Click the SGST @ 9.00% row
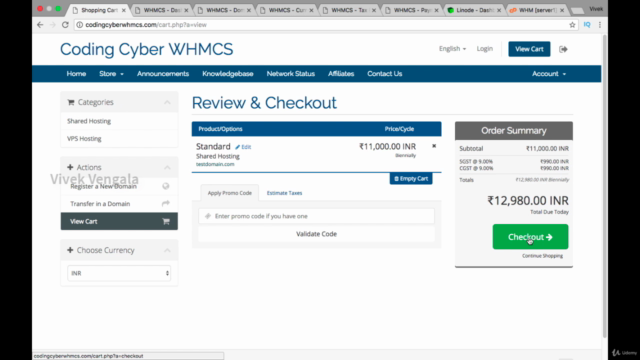The image size is (640, 360). coord(514,161)
